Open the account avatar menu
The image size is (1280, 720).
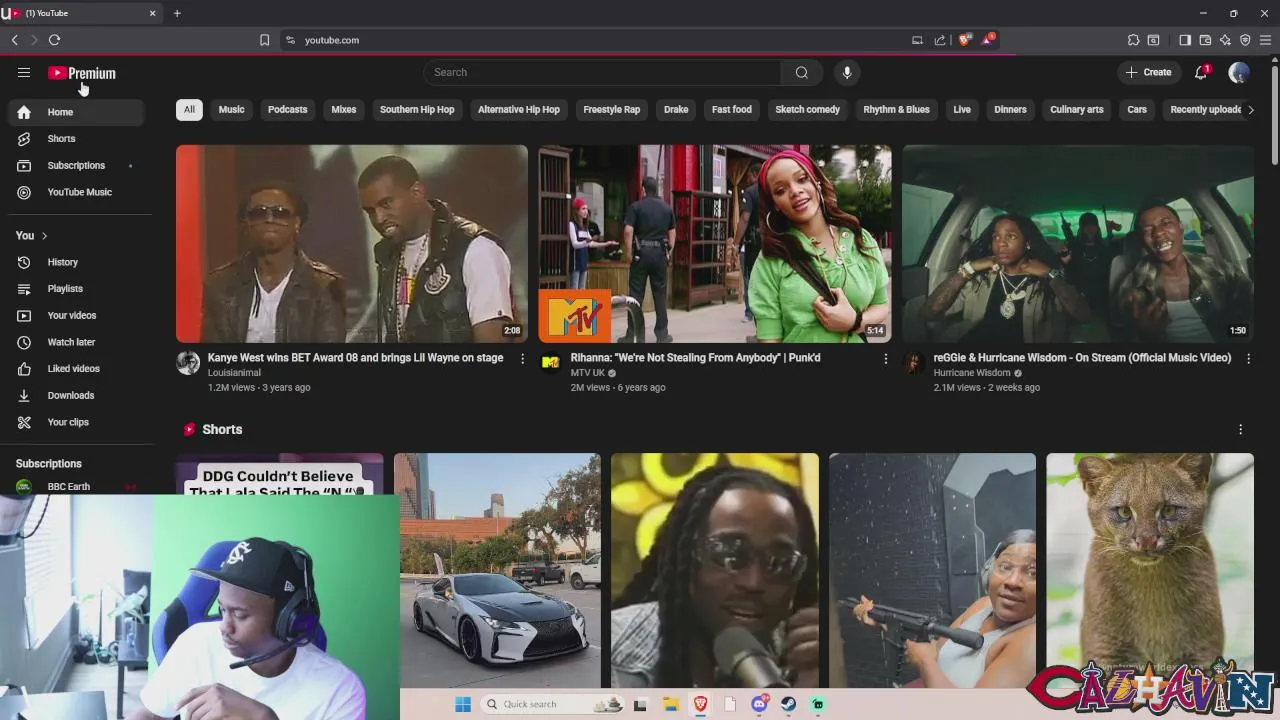1239,72
